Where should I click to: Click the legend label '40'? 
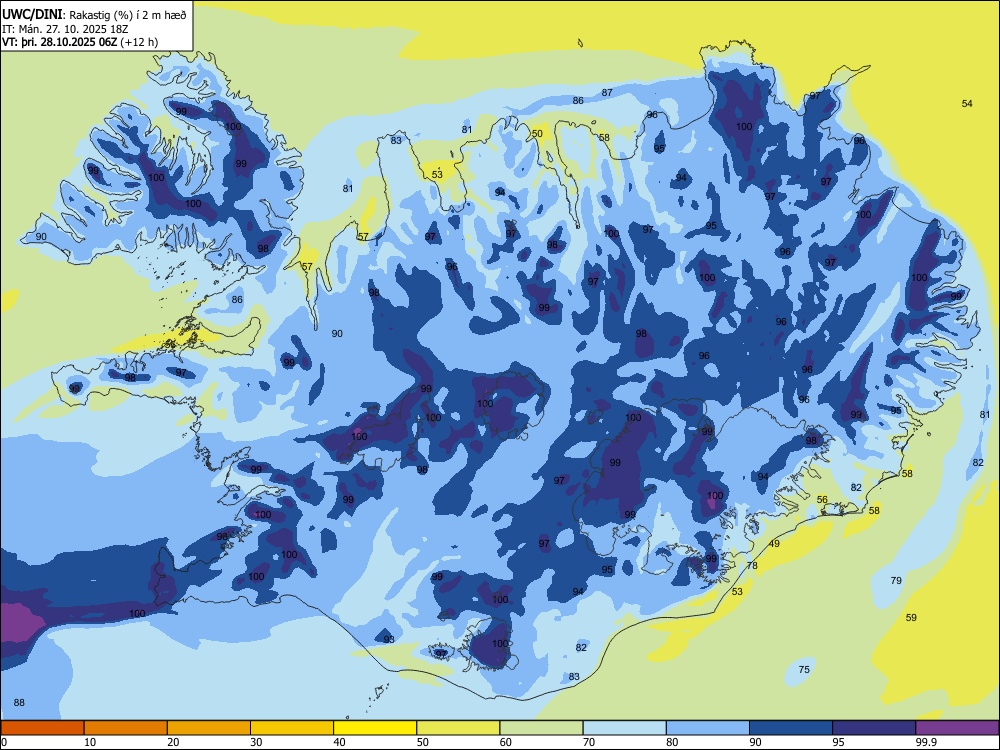pos(340,742)
